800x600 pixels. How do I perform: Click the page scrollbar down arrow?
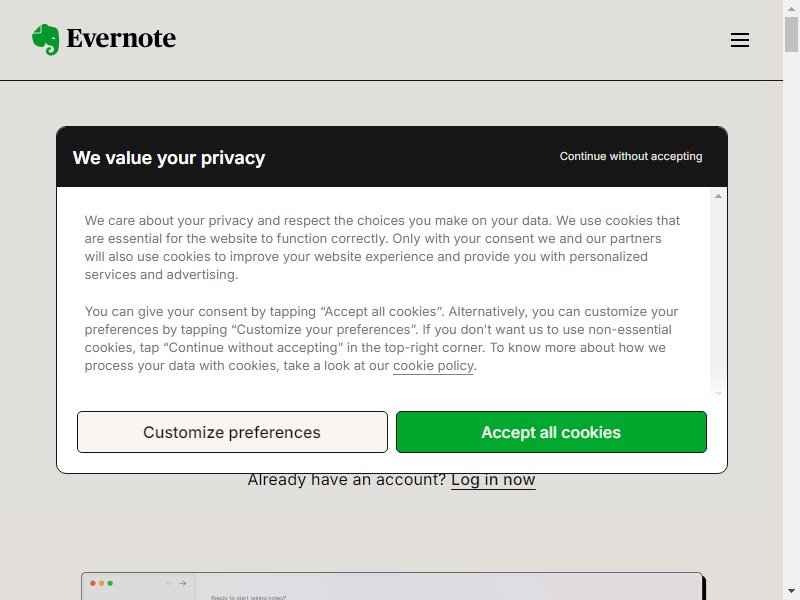[791, 592]
